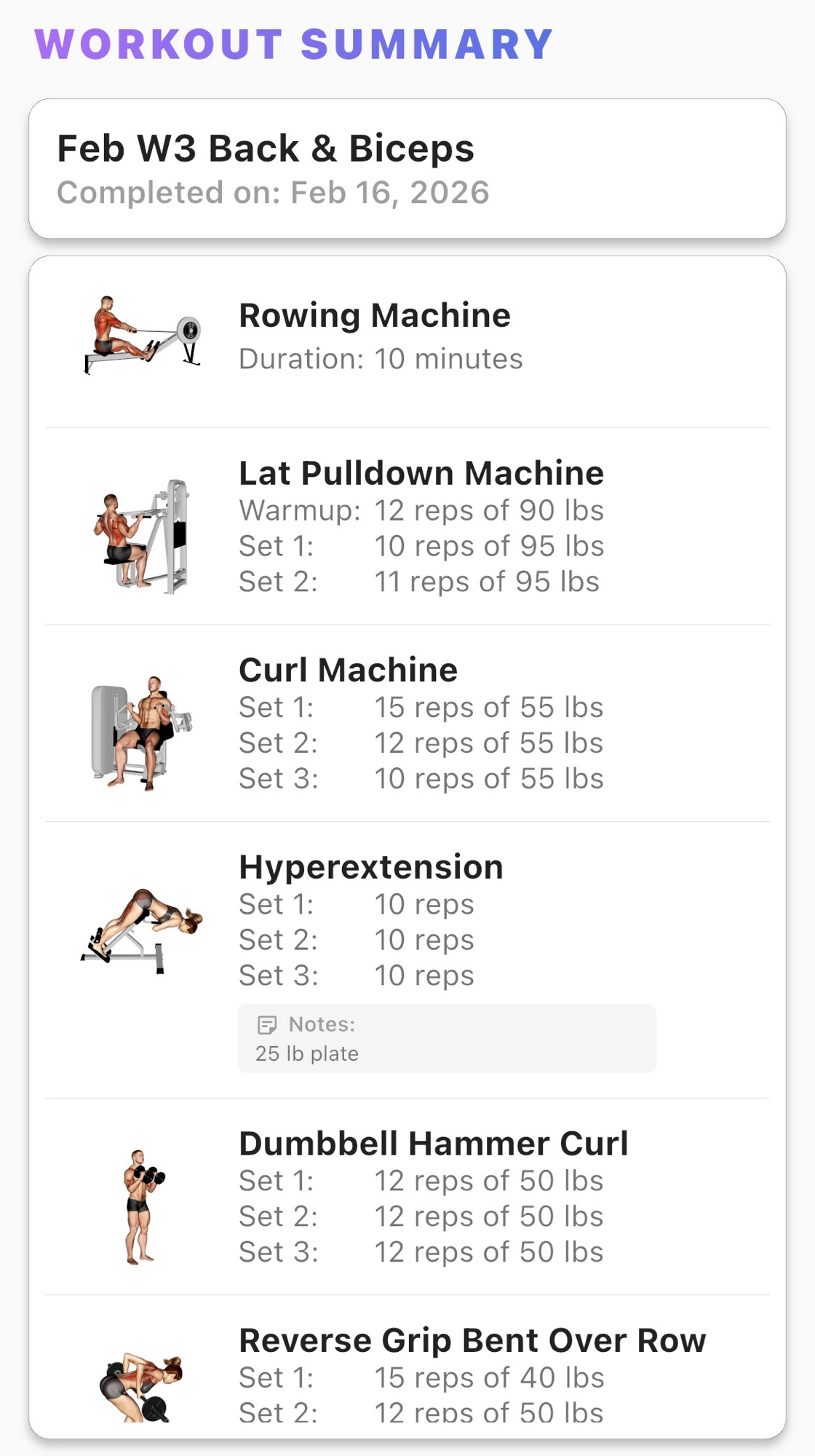The width and height of the screenshot is (815, 1456).
Task: Tap the note icon beside Notes
Action: (267, 1025)
